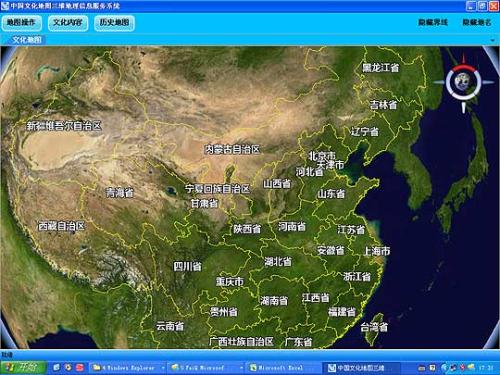The image size is (500, 375).
Task: Click the compass bottom arrow to pan south
Action: pos(464,107)
